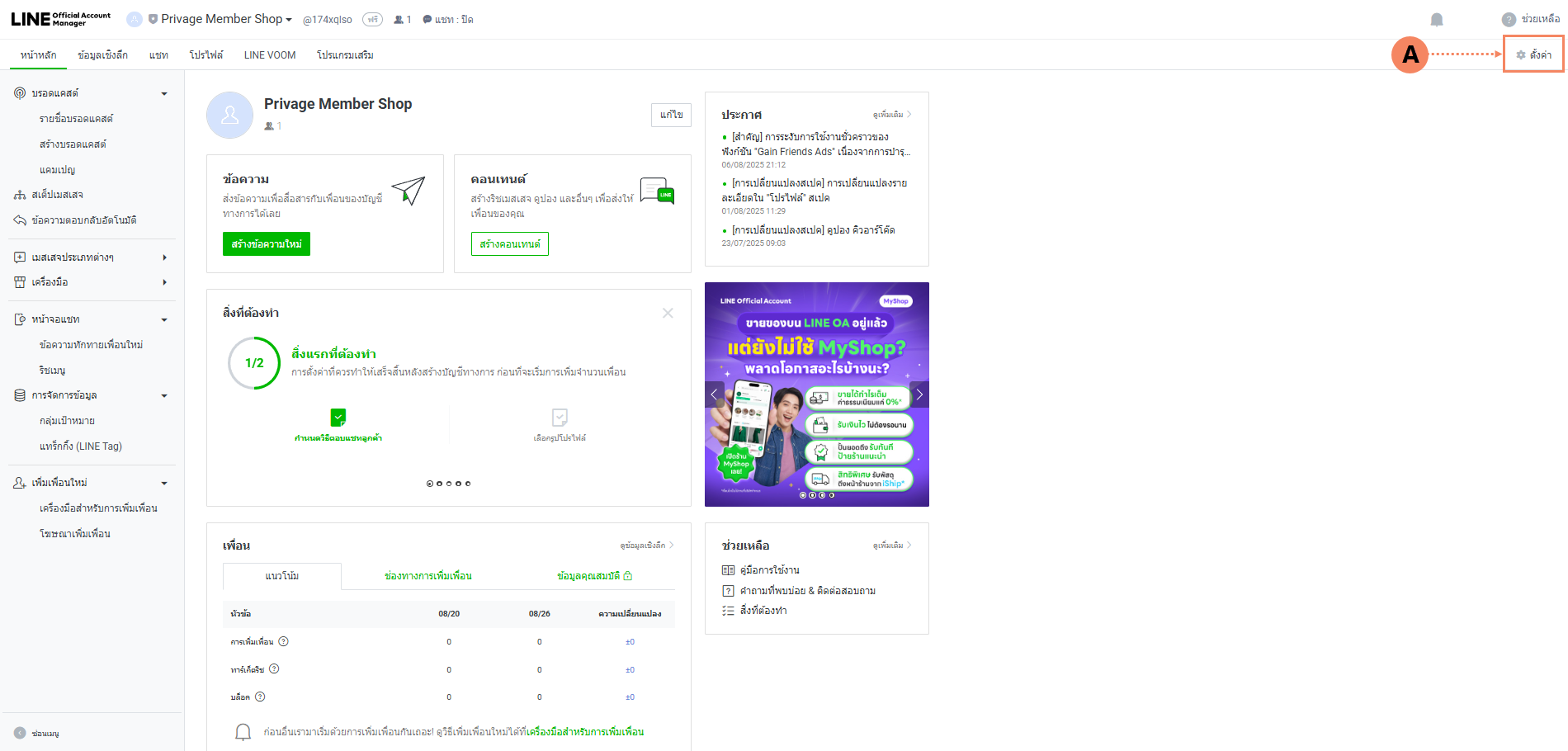1568x751 pixels.
Task: Open the ช่วยเหลือ help icon
Action: coord(1509,20)
